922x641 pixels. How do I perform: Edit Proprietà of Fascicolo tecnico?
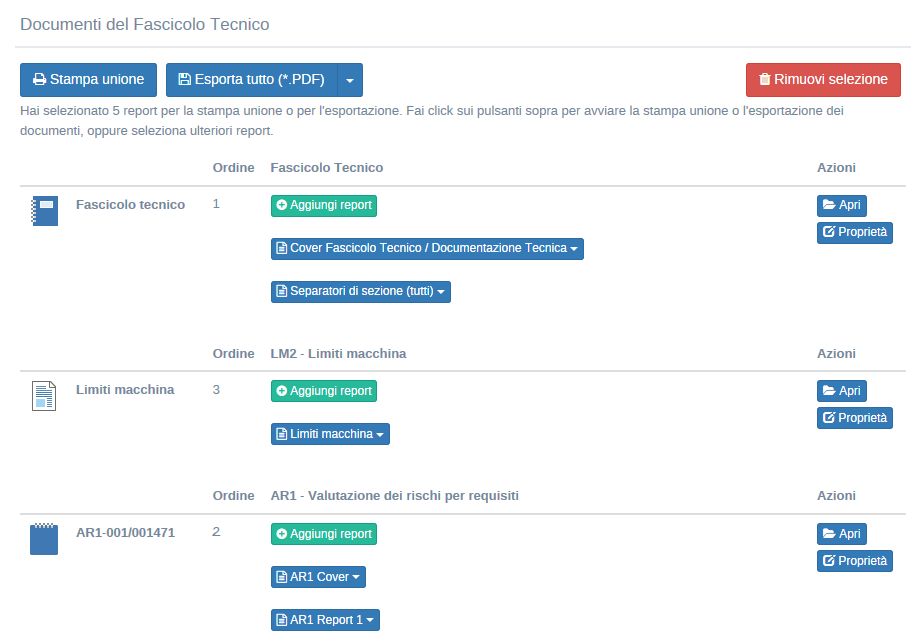pyautogui.click(x=854, y=233)
